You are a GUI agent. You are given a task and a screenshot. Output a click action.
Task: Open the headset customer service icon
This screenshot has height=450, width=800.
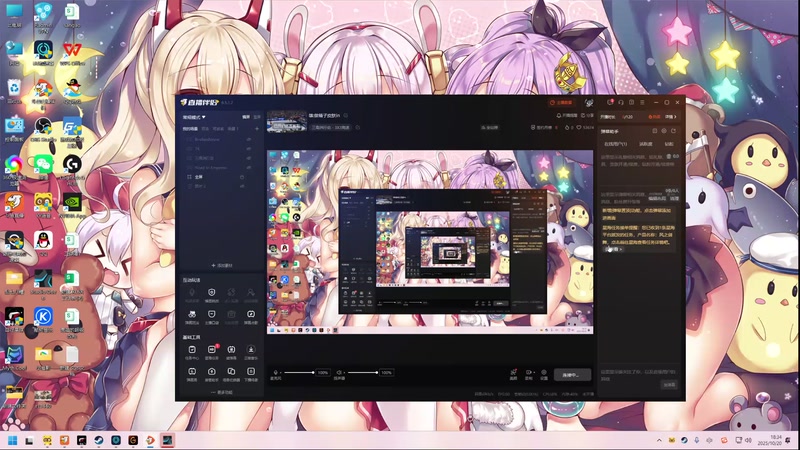(x=621, y=103)
